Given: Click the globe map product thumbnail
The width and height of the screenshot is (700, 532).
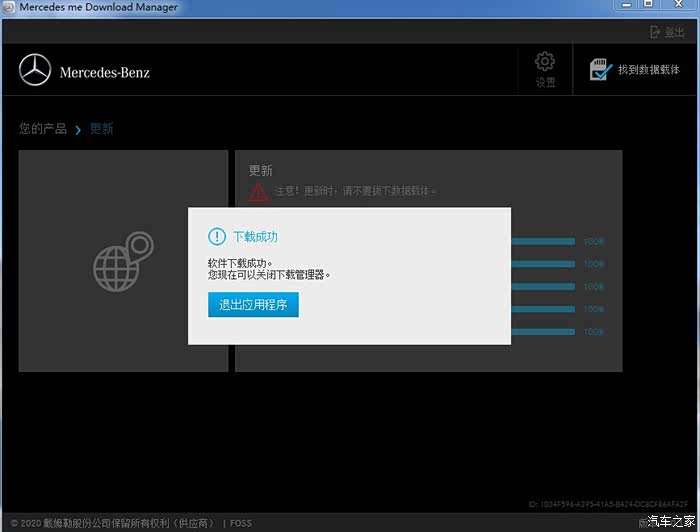Looking at the screenshot, I should [123, 262].
